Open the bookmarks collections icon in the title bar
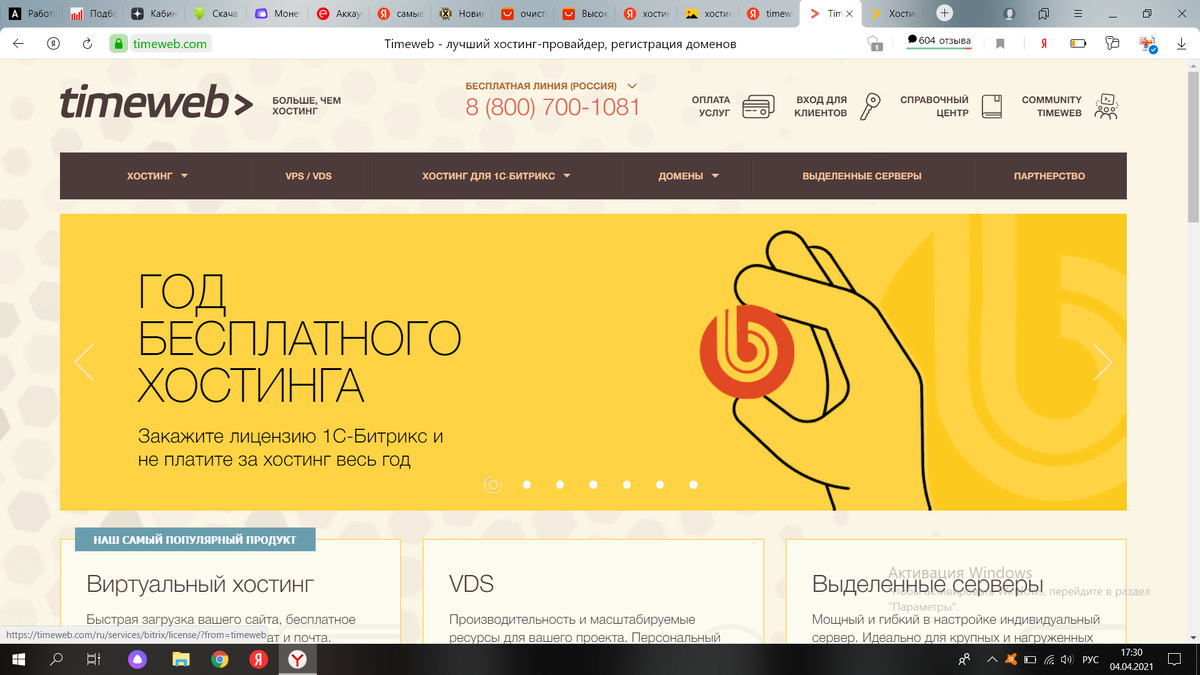Viewport: 1200px width, 675px height. pos(1044,14)
